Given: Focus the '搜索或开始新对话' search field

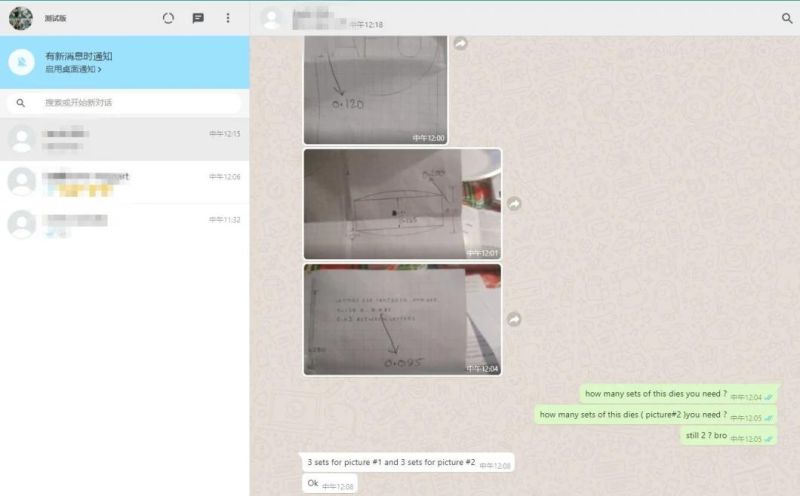Looking at the screenshot, I should (124, 103).
